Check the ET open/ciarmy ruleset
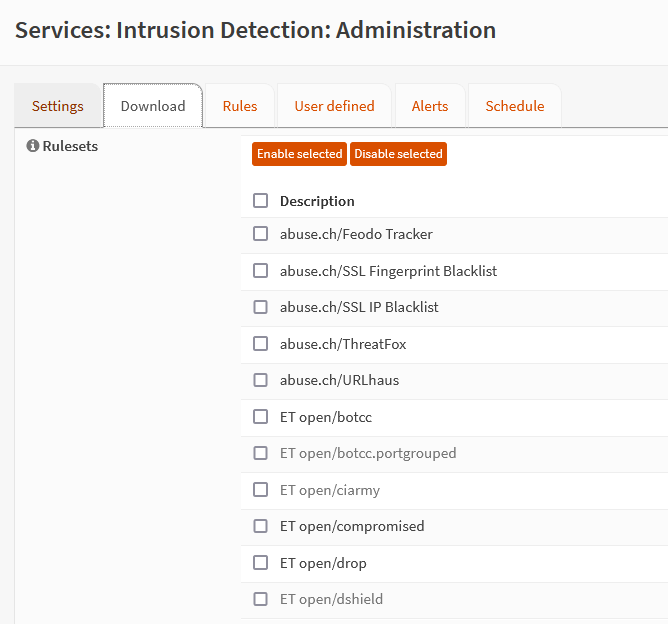The height and width of the screenshot is (624, 668). click(261, 490)
